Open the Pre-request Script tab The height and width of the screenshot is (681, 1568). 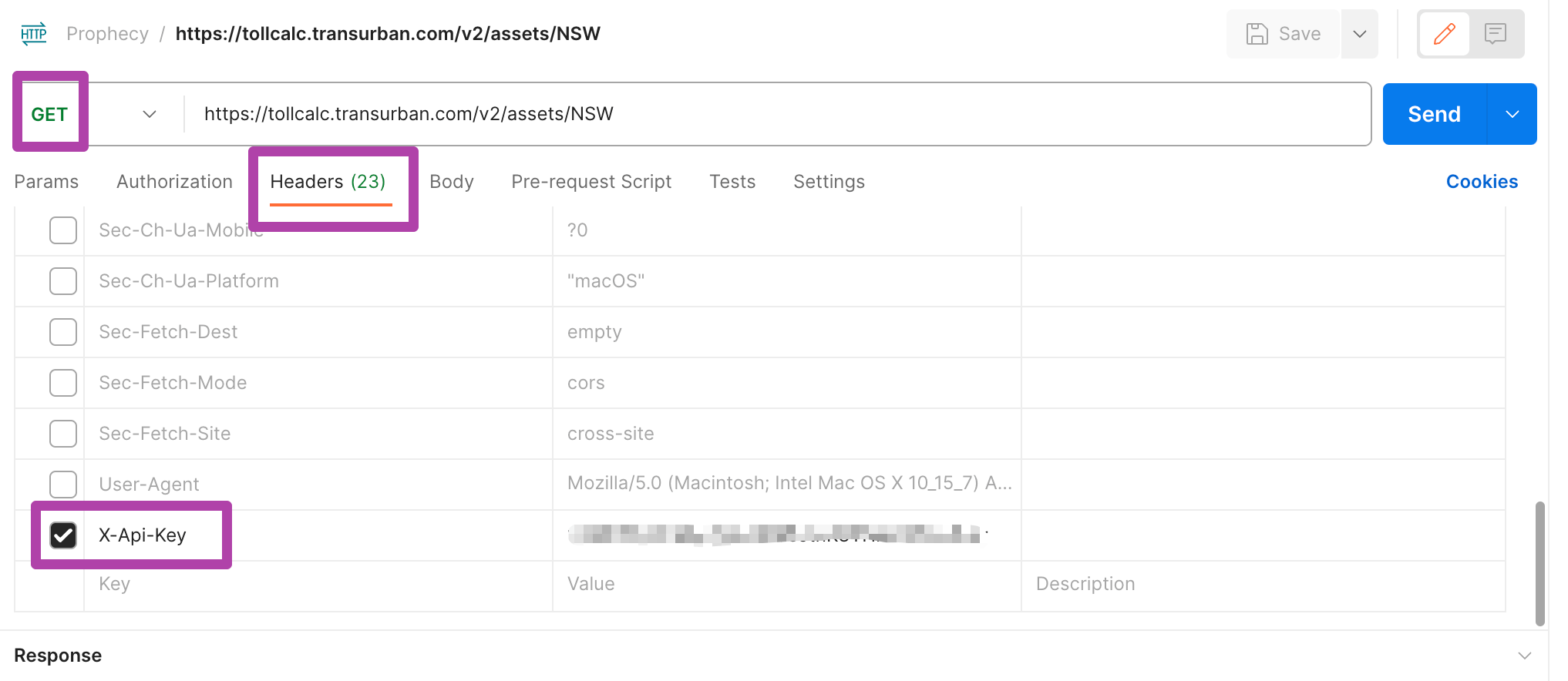pyautogui.click(x=591, y=182)
